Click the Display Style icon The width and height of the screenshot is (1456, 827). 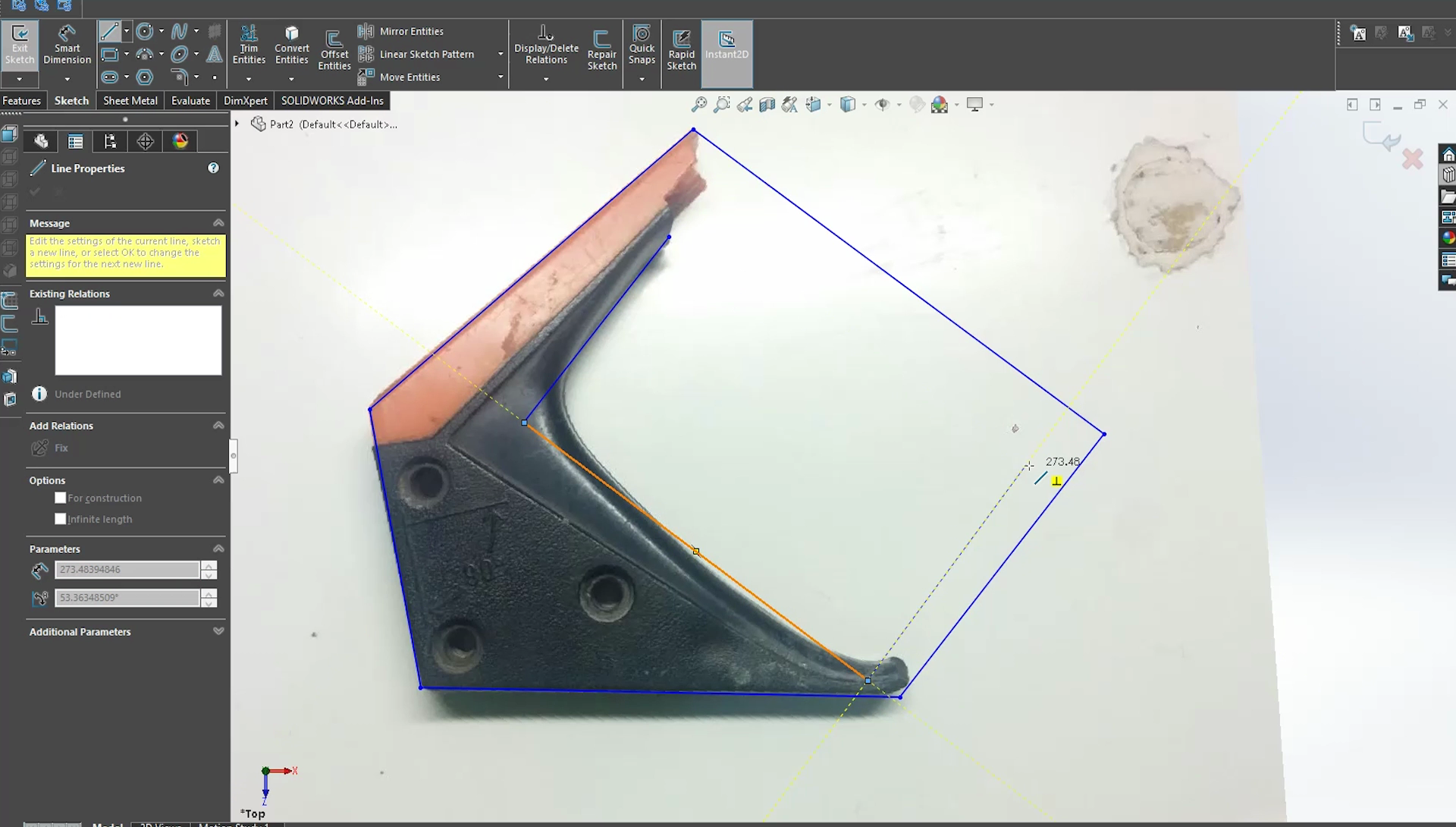point(848,105)
